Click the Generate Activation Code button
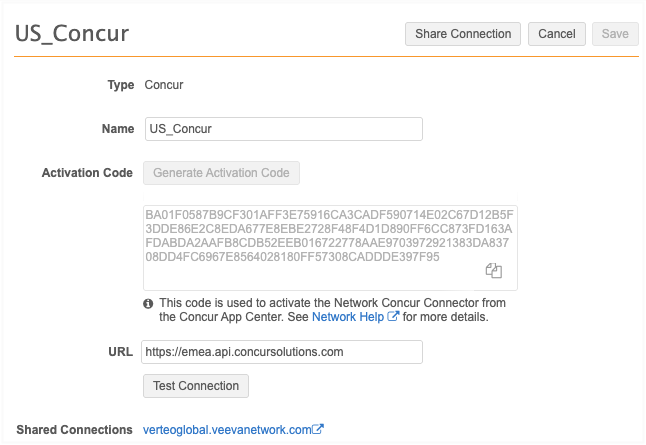 tap(221, 173)
